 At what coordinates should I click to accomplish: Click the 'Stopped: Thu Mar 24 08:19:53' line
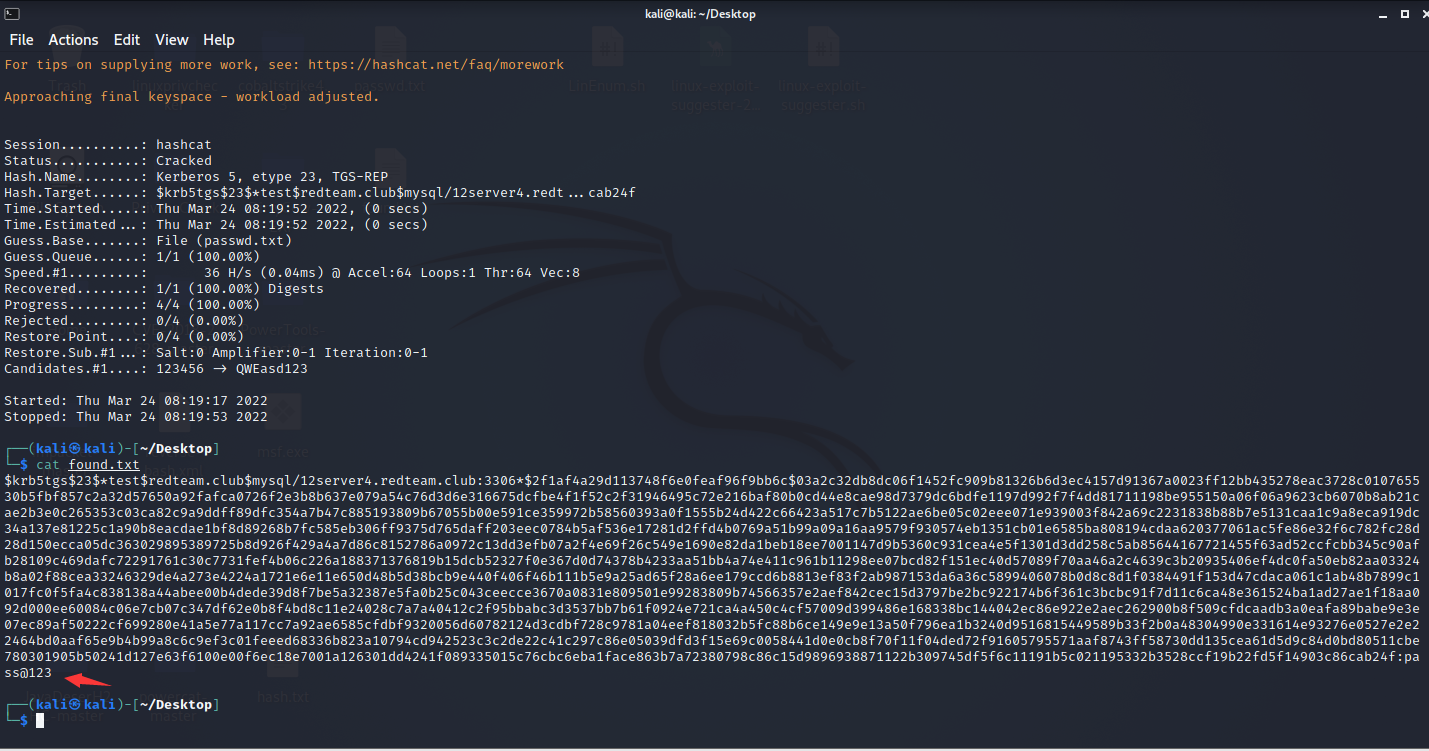(136, 416)
